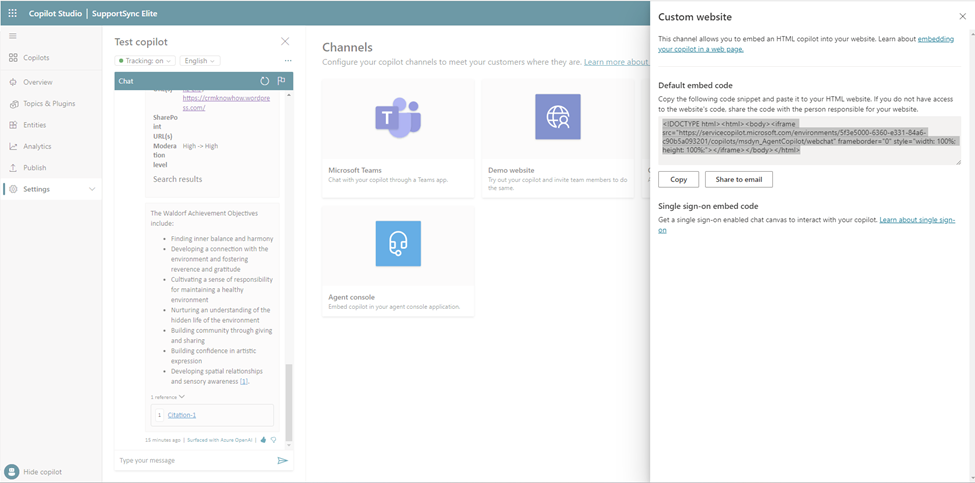975x483 pixels.
Task: Close the Test copilot panel
Action: (285, 42)
